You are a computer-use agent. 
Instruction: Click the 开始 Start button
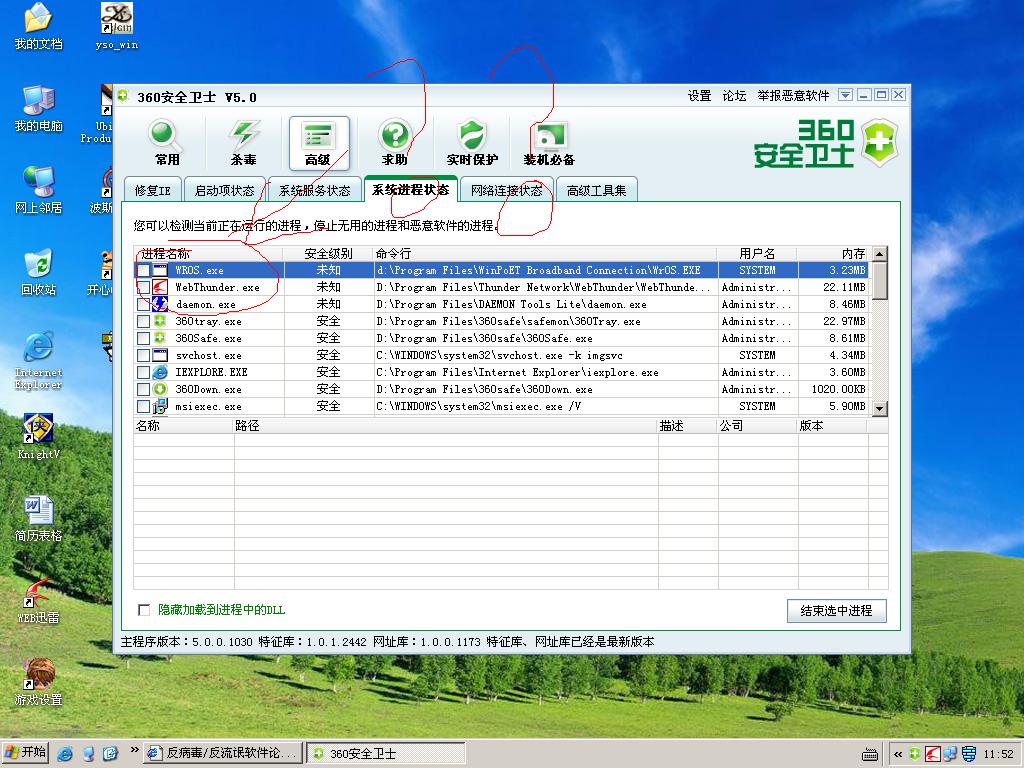(25, 753)
